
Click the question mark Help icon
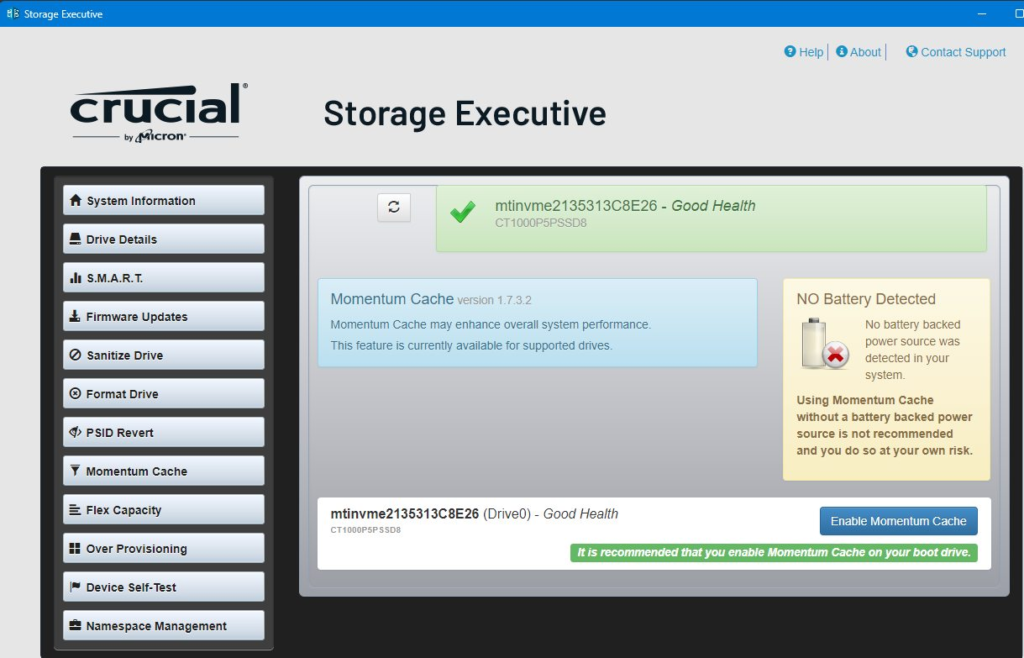pyautogui.click(x=790, y=52)
